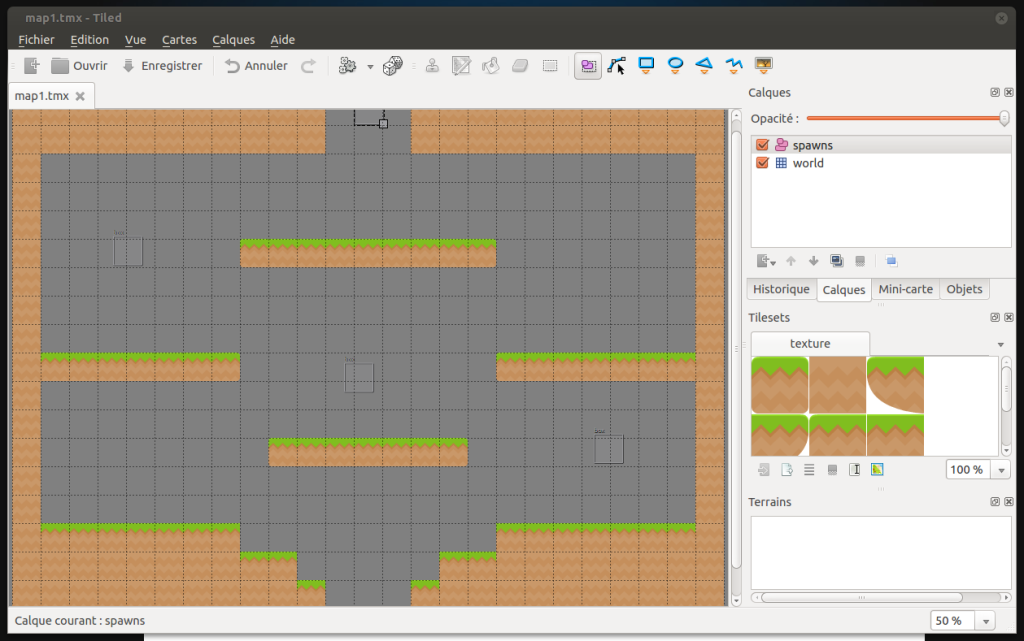The height and width of the screenshot is (641, 1024).
Task: Select the Eraser tool
Action: tap(520, 65)
